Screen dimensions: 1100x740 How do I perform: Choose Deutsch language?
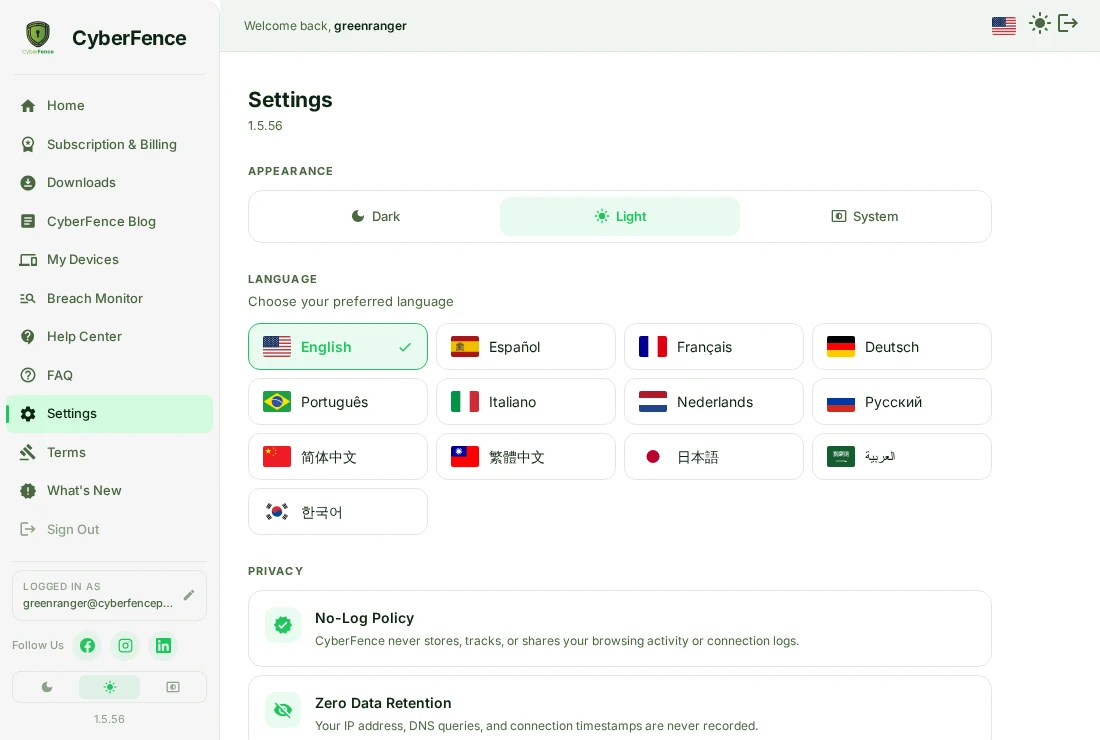[901, 347]
